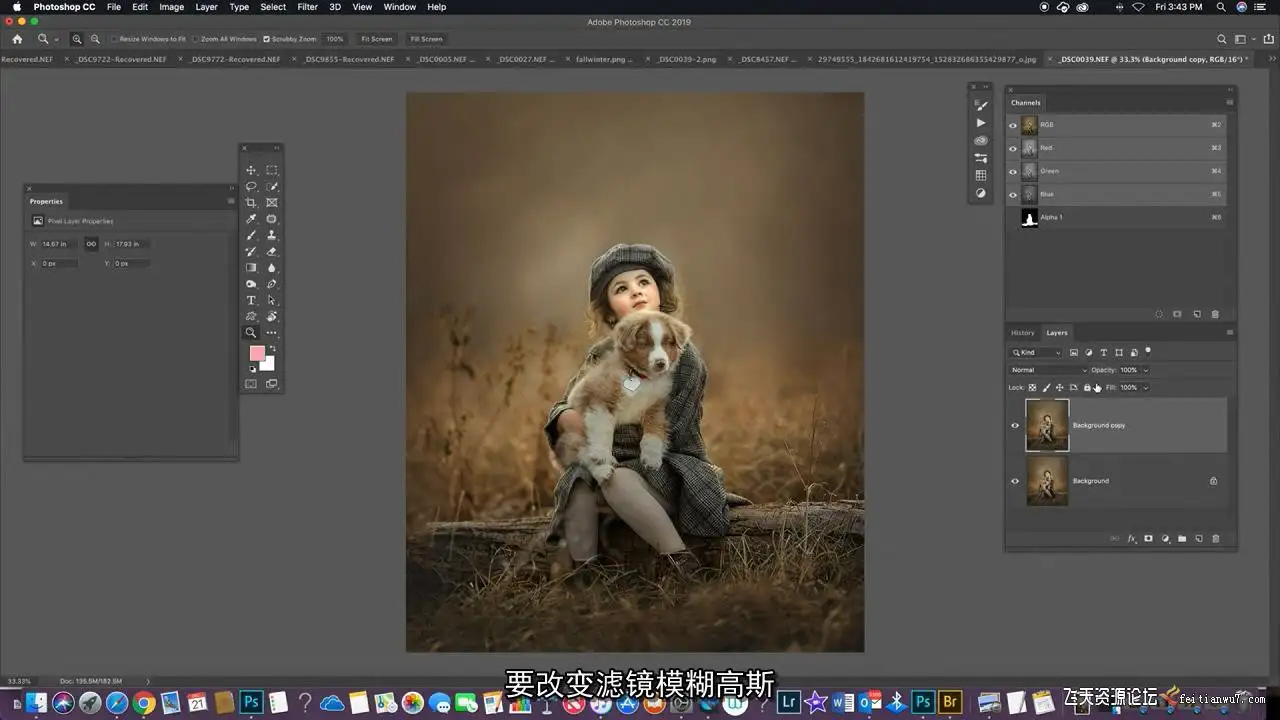Select the Gradient tool
The width and height of the screenshot is (1280, 720).
pyautogui.click(x=251, y=268)
